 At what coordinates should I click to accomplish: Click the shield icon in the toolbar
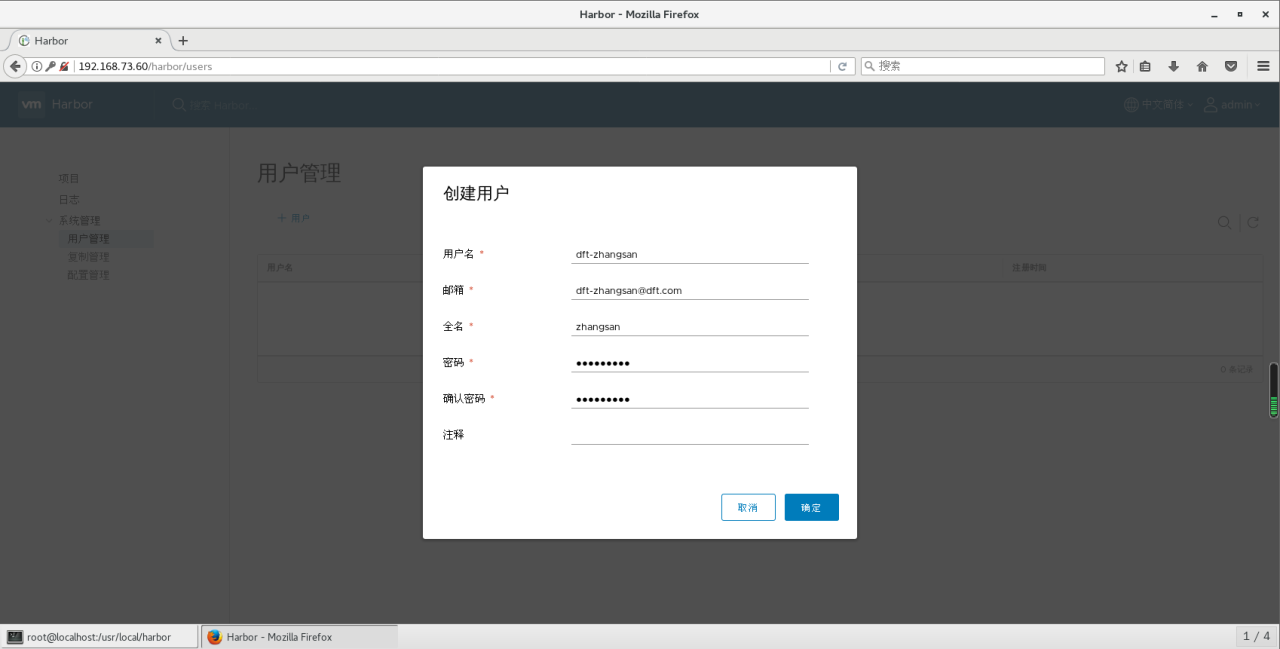[1230, 65]
